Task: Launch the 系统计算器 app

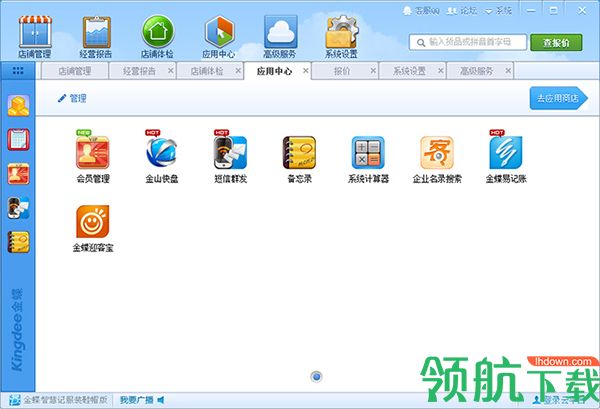Action: coord(368,159)
